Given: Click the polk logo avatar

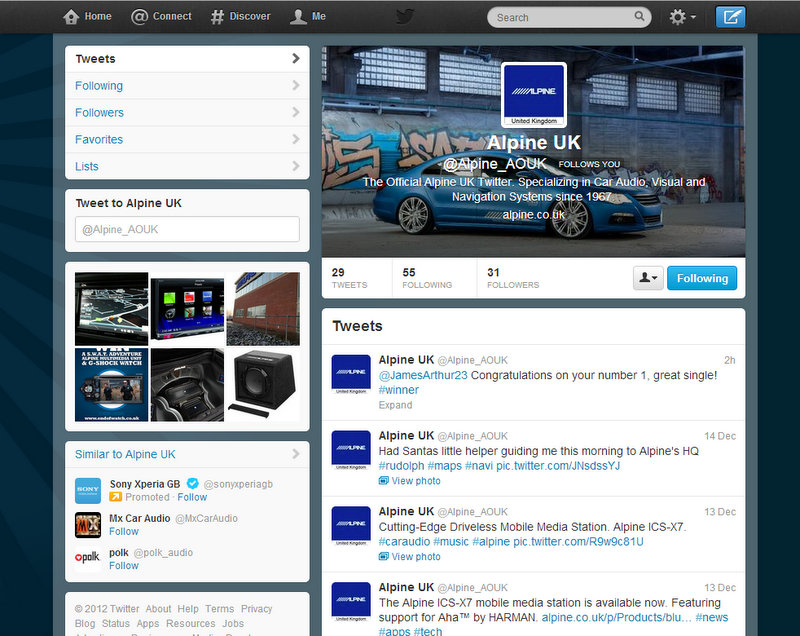Looking at the screenshot, I should (x=88, y=558).
